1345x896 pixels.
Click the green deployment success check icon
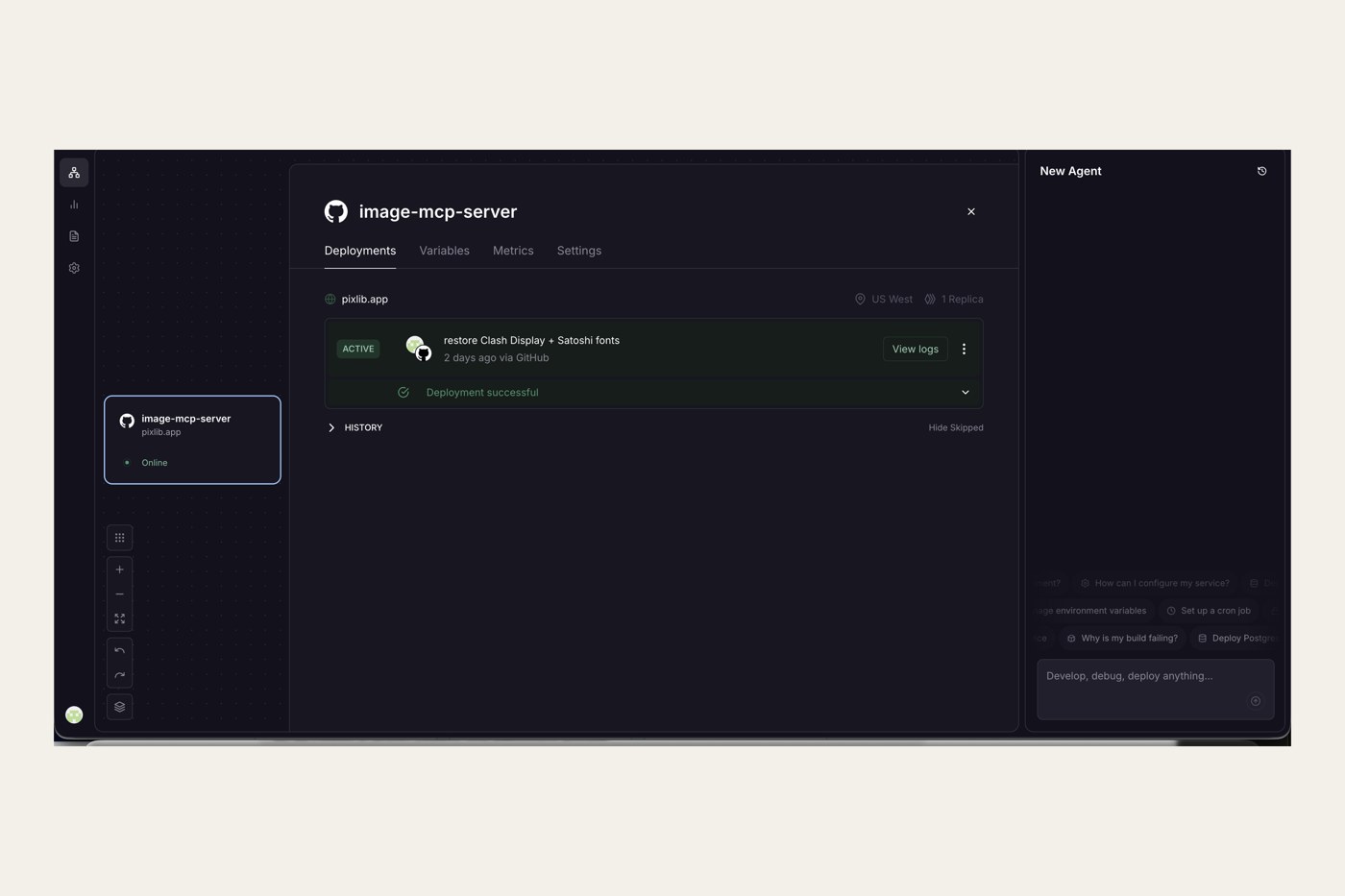pyautogui.click(x=403, y=393)
